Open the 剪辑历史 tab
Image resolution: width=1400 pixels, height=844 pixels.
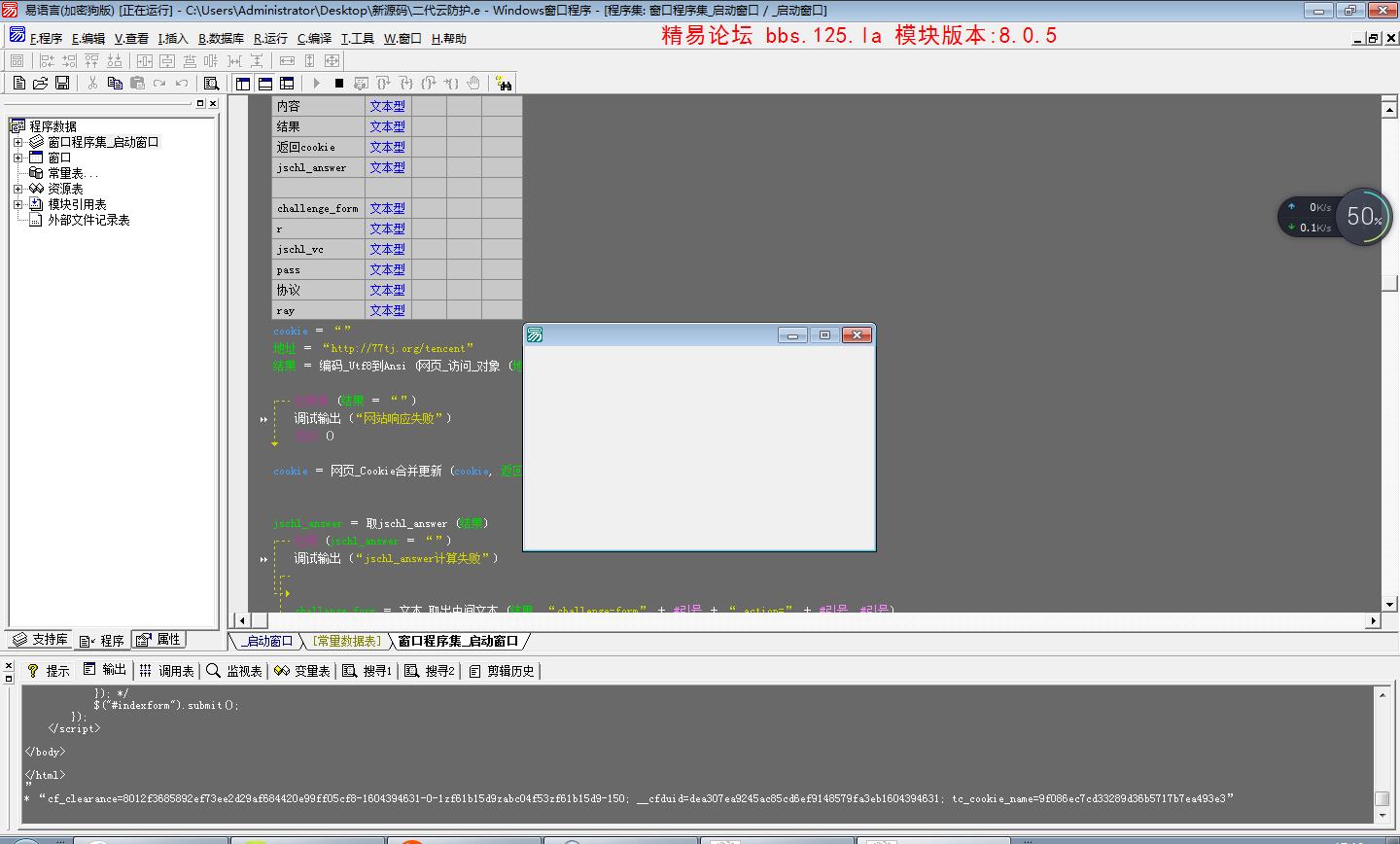pos(502,670)
